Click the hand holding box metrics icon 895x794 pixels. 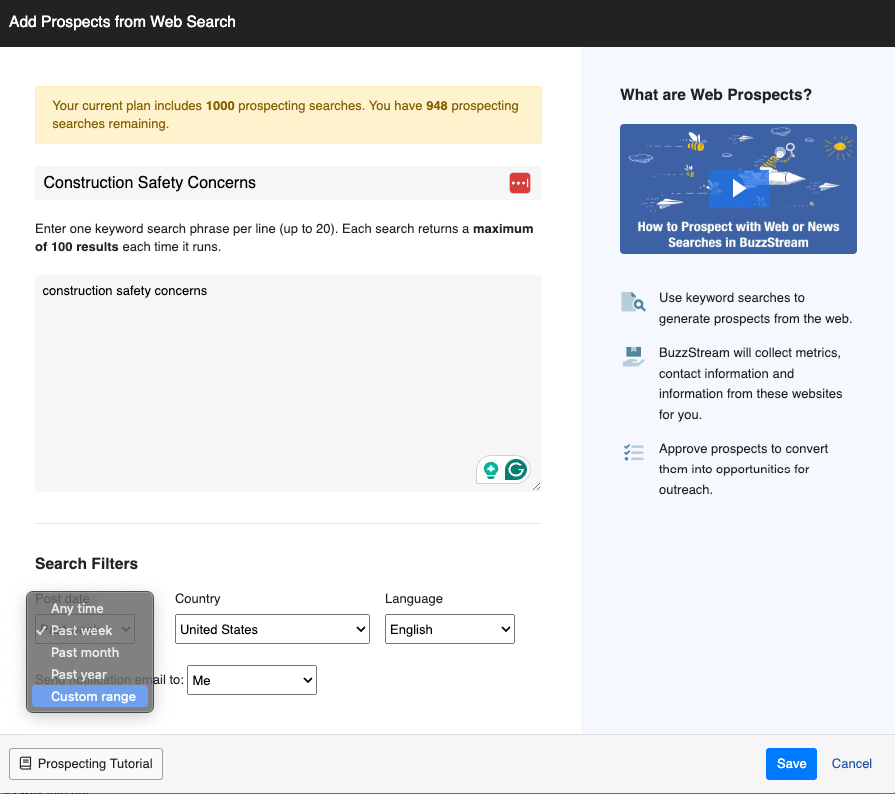[633, 356]
